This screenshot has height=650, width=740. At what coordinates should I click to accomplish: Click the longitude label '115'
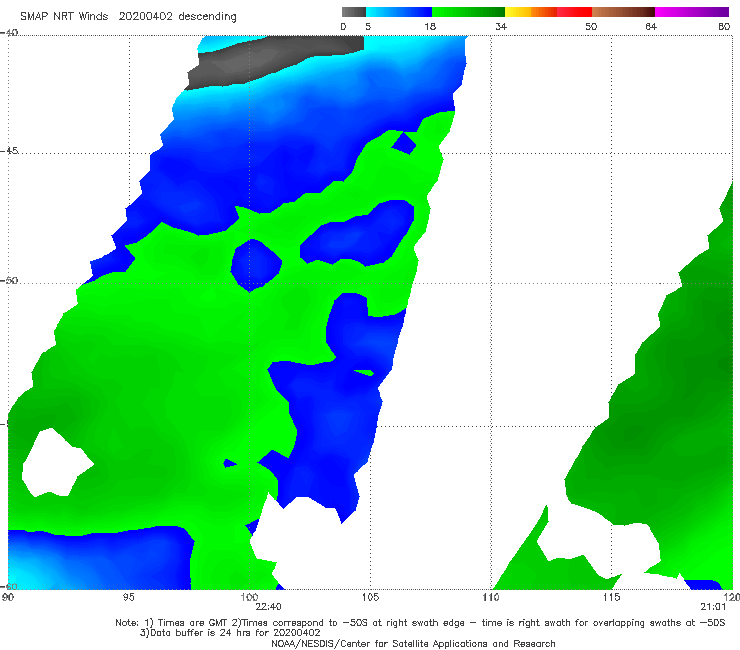point(611,598)
